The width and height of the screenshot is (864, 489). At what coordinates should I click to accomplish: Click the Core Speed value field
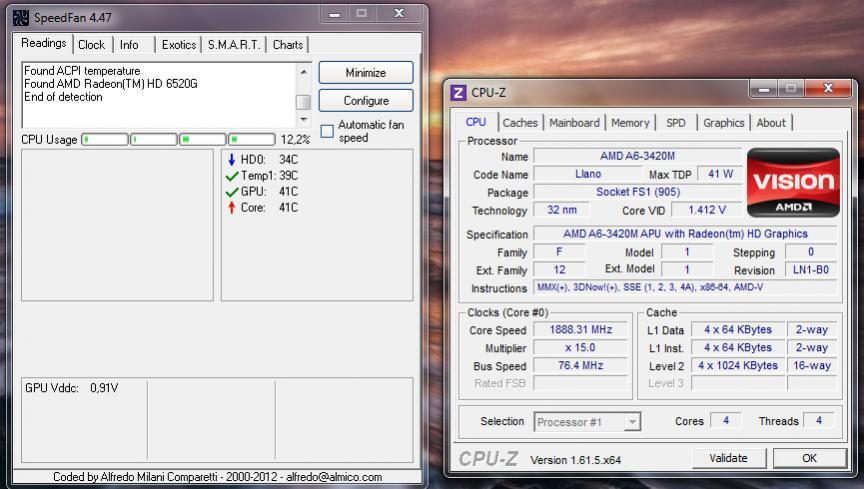(580, 330)
